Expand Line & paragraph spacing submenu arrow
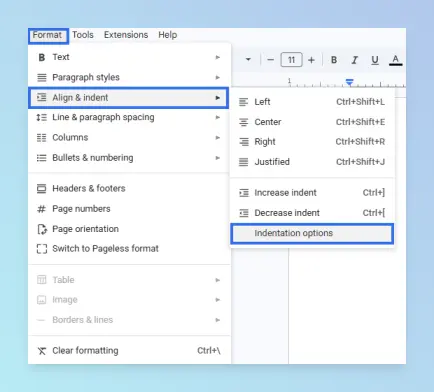Screen dimensions: 434x392 click(218, 117)
